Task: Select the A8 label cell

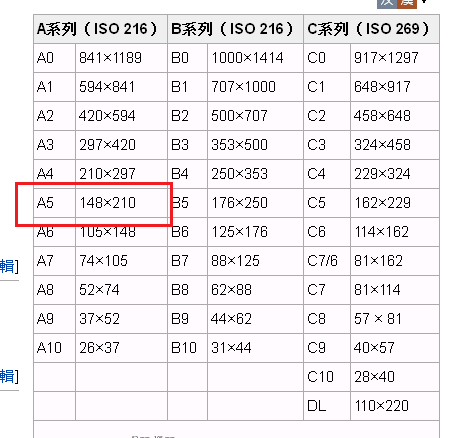Action: [x=55, y=290]
